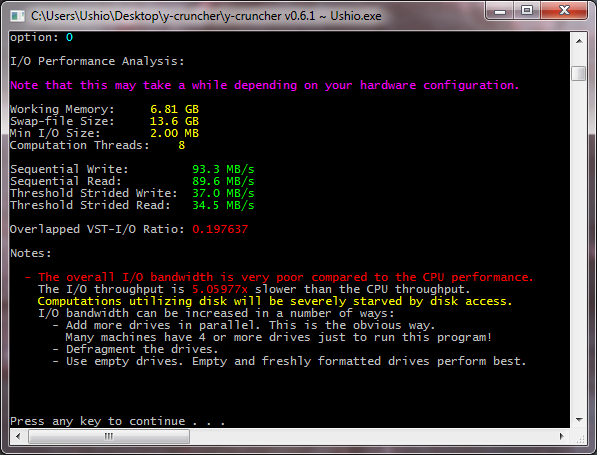Click the horizontal scrollbar thumb
Image resolution: width=597 pixels, height=455 pixels.
coord(109,436)
